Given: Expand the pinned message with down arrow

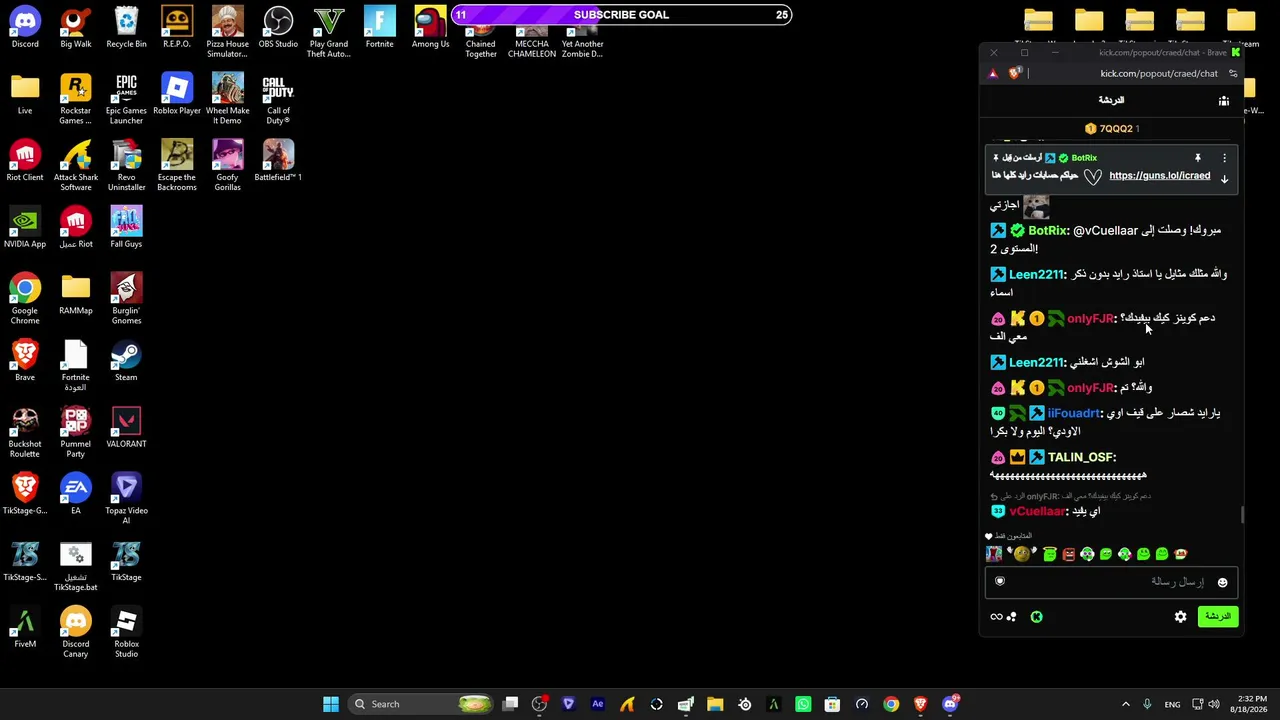Looking at the screenshot, I should click(x=1224, y=178).
